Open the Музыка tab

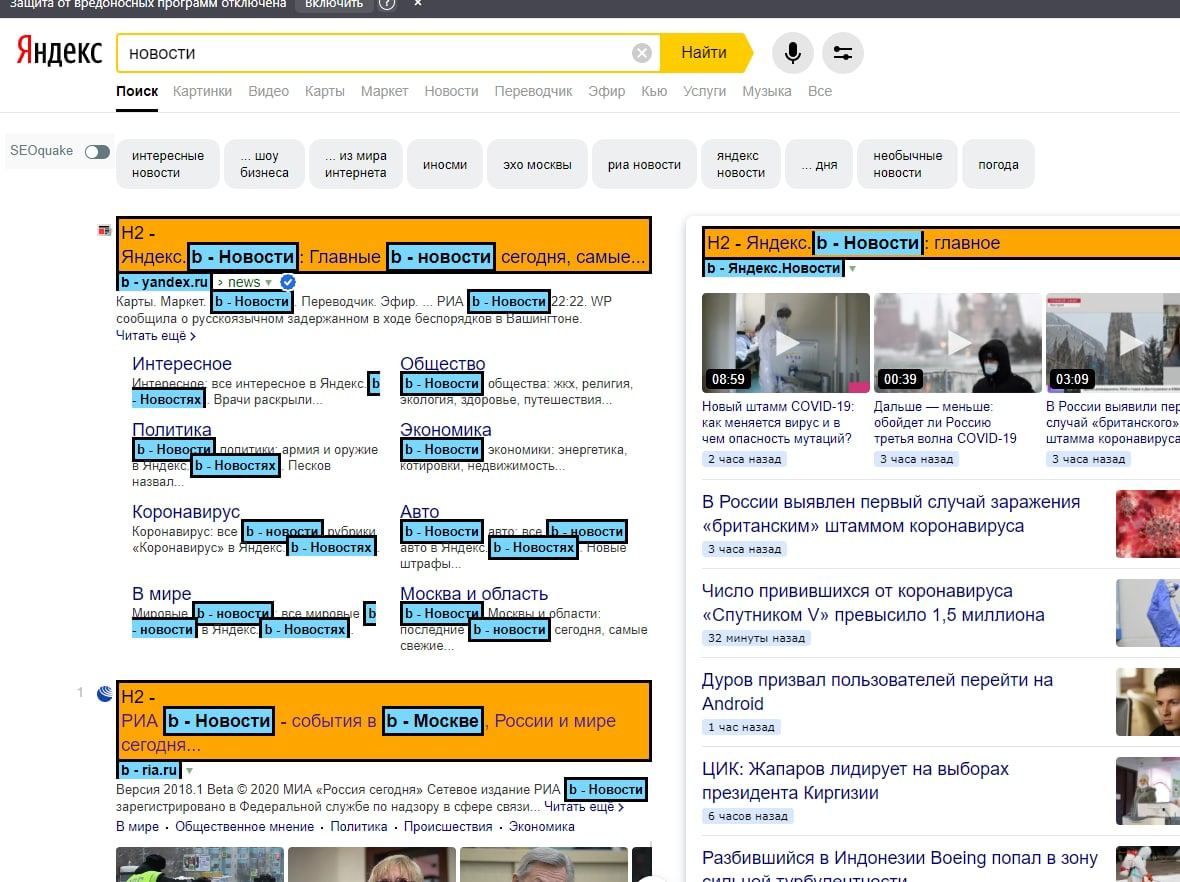(x=767, y=91)
